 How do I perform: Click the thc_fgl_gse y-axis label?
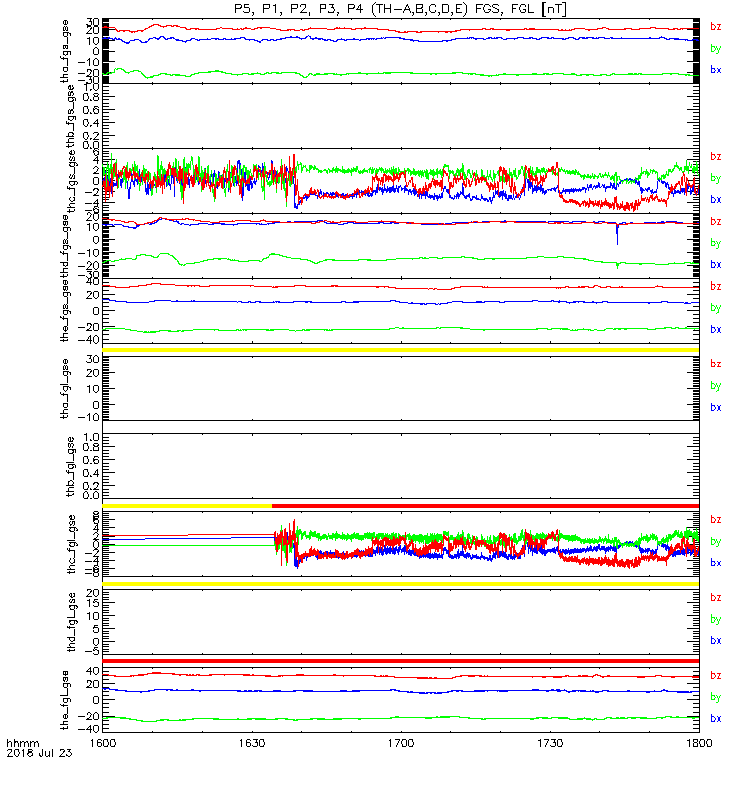(71, 544)
